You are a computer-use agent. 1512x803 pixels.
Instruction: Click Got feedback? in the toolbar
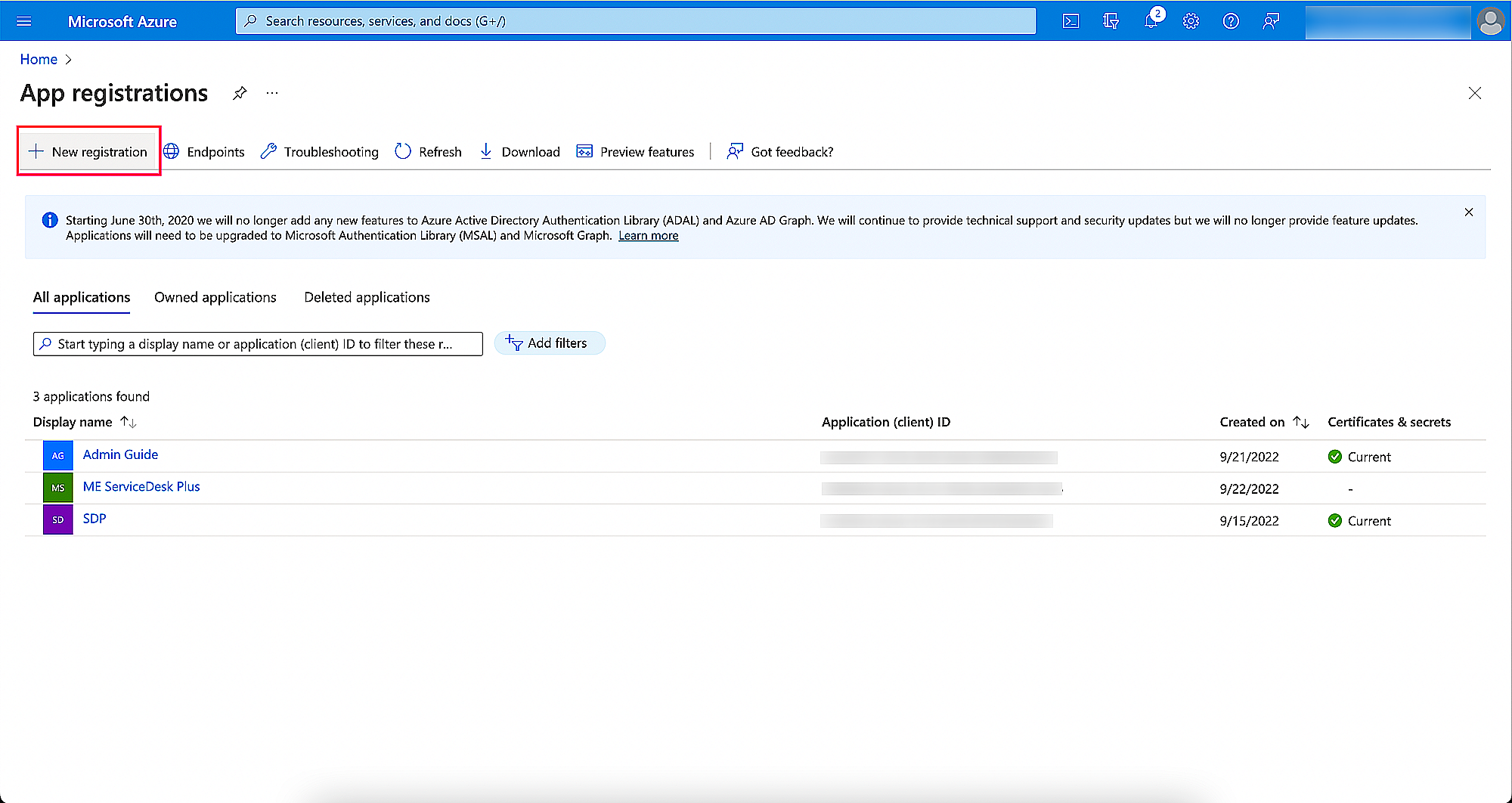779,152
